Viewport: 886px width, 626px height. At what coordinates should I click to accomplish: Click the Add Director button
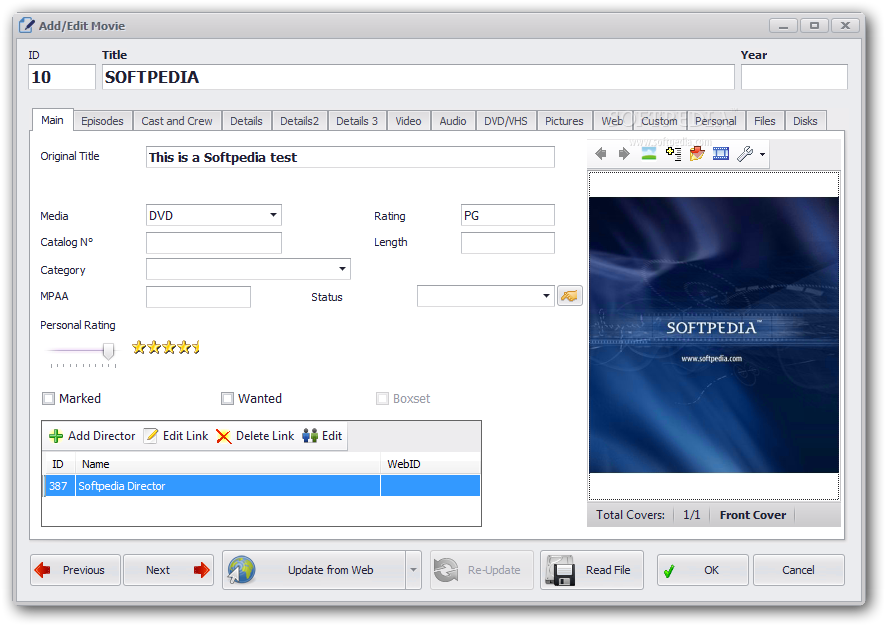tap(92, 436)
